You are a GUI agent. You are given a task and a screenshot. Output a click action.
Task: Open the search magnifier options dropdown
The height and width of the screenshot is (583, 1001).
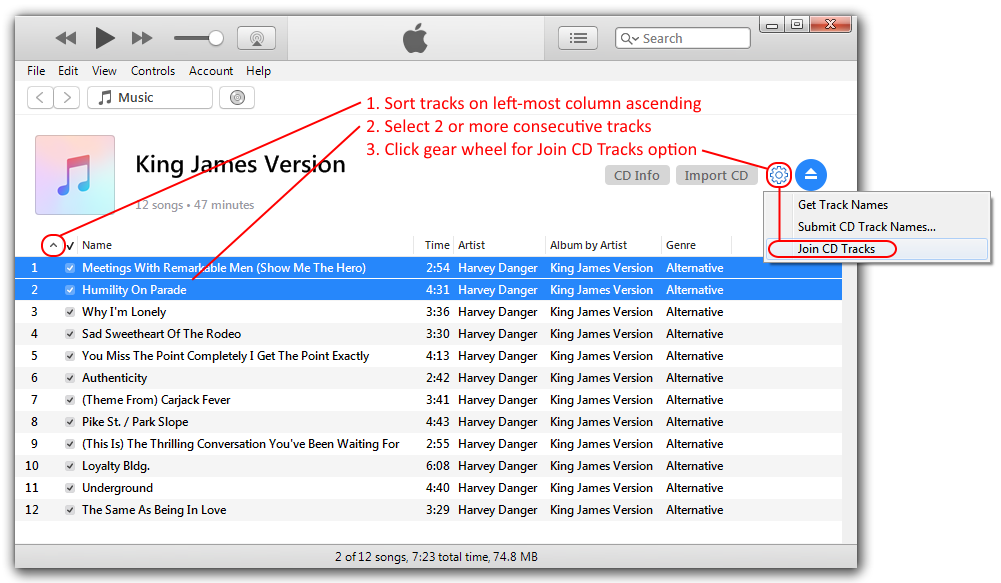(629, 39)
